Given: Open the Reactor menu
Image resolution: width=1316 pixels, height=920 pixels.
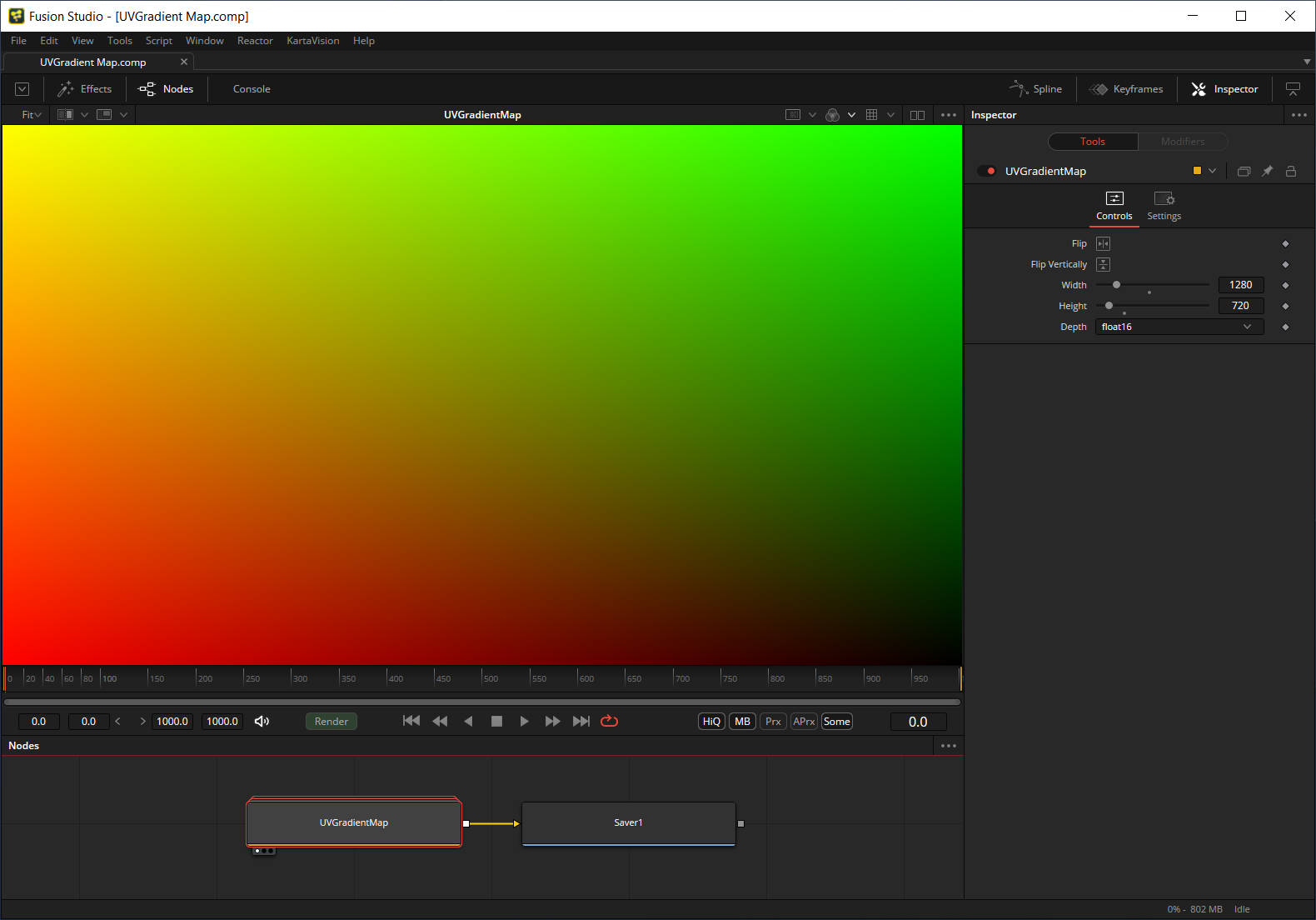Looking at the screenshot, I should tap(255, 41).
